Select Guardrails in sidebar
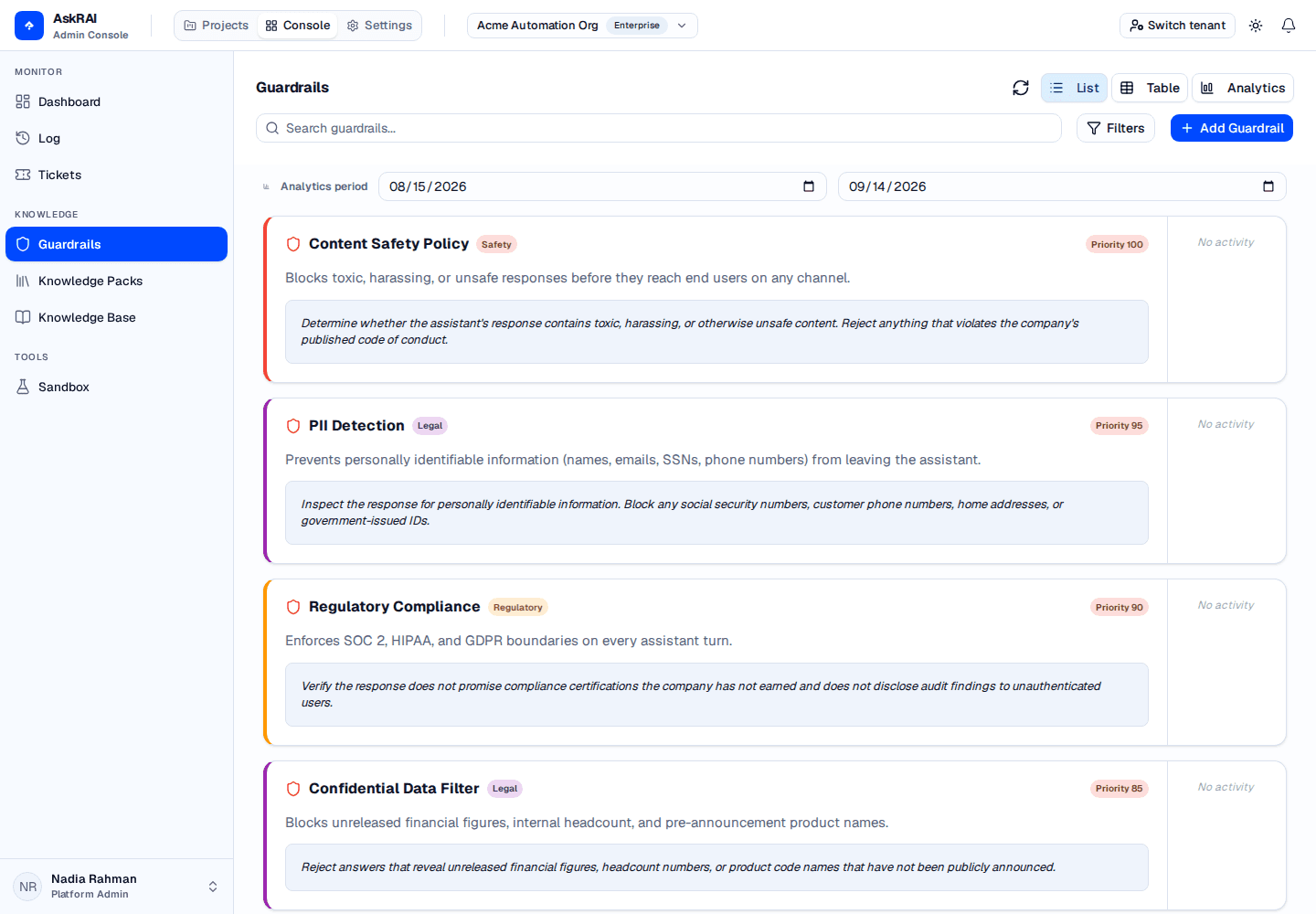Screen dimensions: 1316x914 point(116,244)
